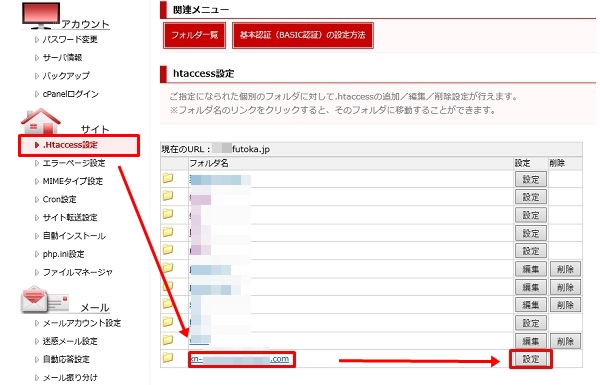600x385 pixels.
Task: Click the 設定 column header
Action: pyautogui.click(x=522, y=163)
